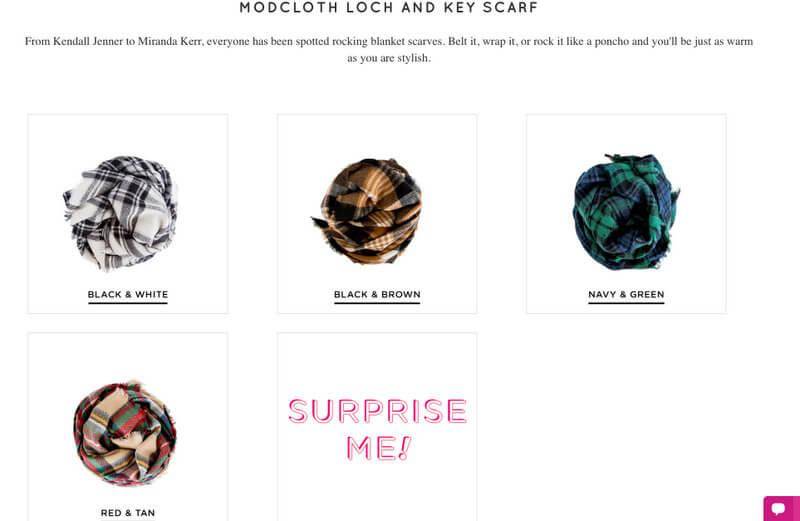Select the black and brown plaid scarf image
The width and height of the screenshot is (800, 521).
click(367, 211)
